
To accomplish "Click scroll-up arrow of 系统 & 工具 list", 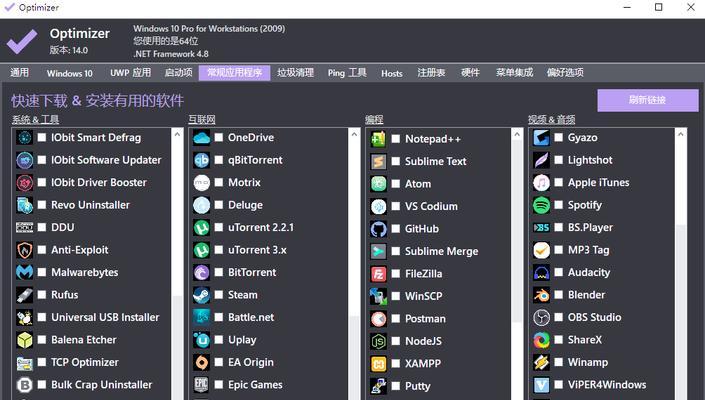I will coord(177,134).
